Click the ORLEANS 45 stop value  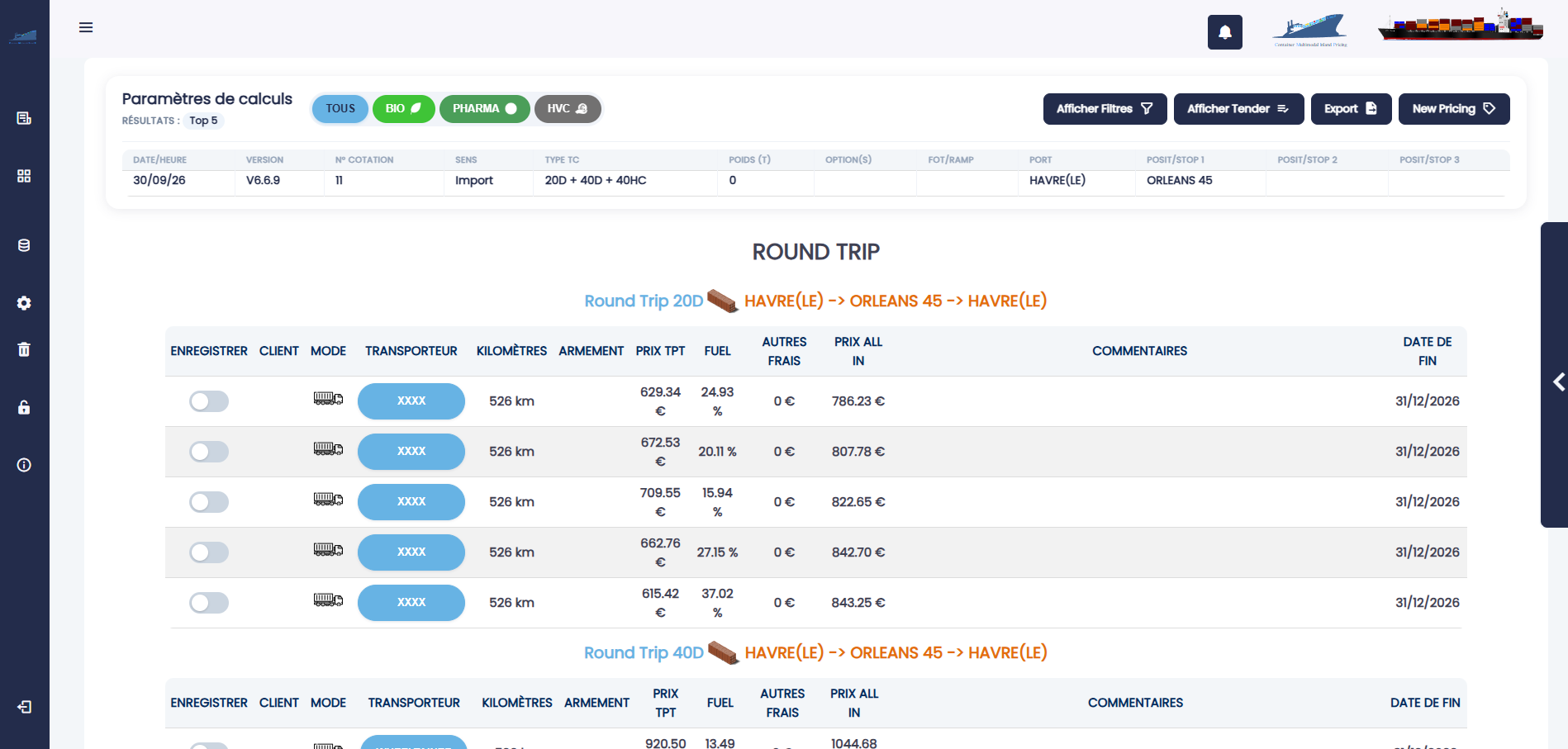[1180, 180]
